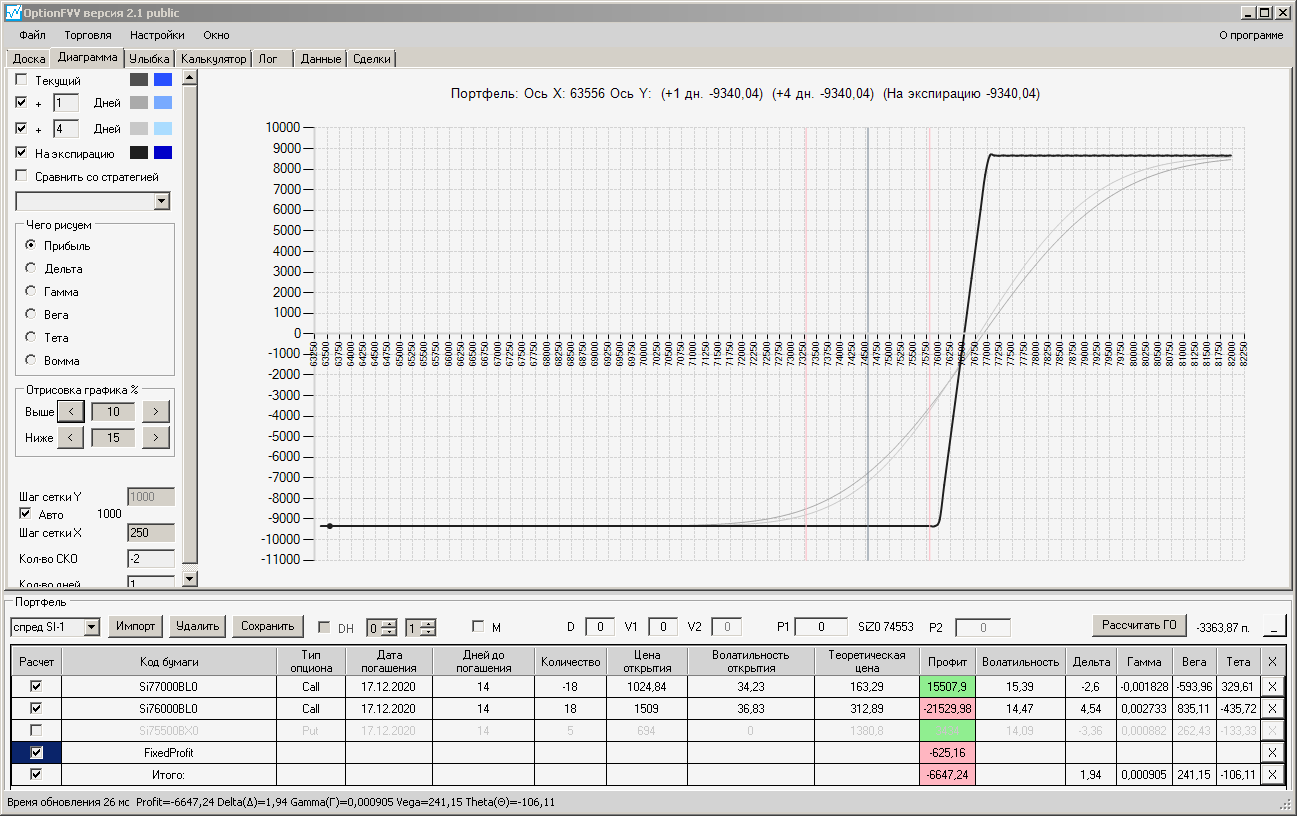Click the DH second spinner arrows
The height and width of the screenshot is (816, 1297).
click(428, 627)
